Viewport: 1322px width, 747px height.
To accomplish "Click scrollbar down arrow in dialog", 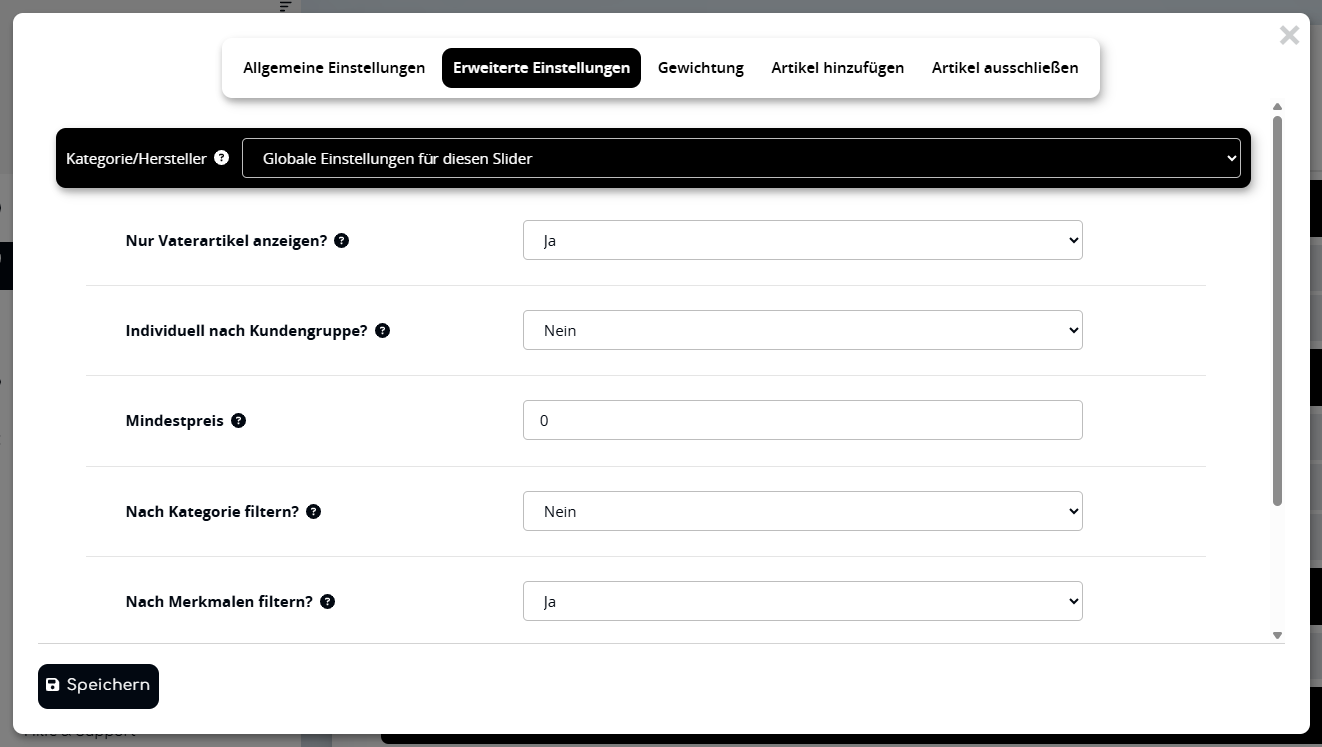I will [x=1277, y=635].
